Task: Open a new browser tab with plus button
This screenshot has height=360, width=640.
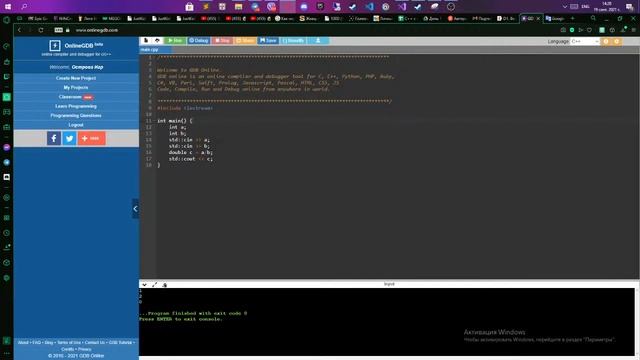Action: 572,18
